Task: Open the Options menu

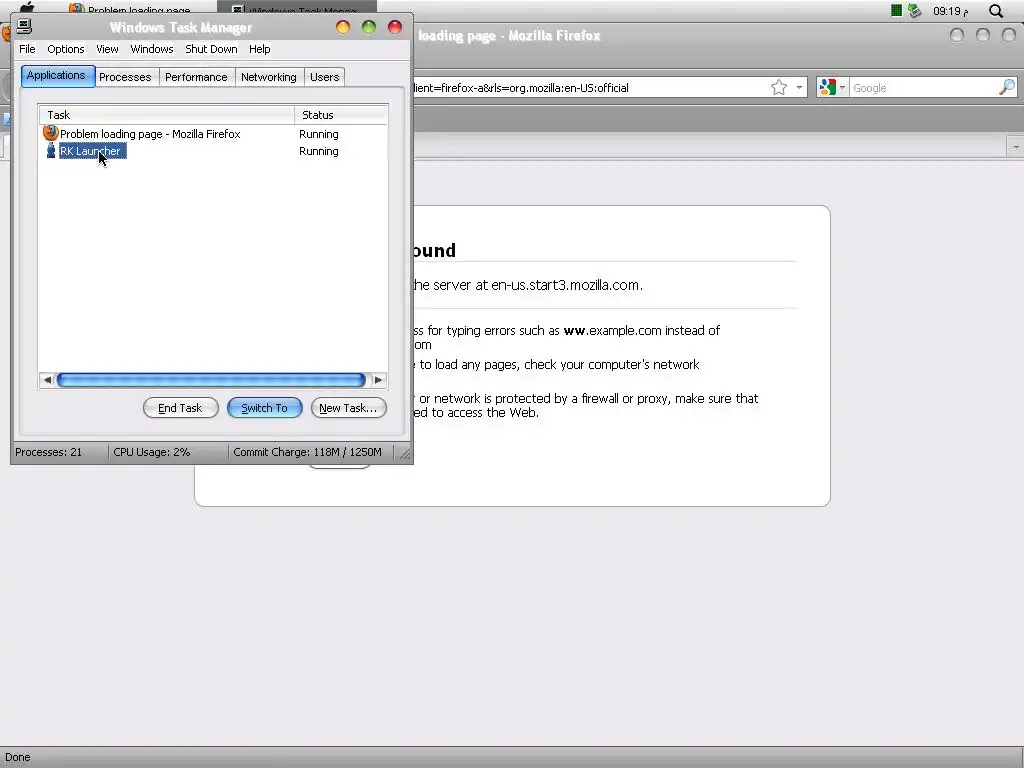Action: click(x=66, y=49)
